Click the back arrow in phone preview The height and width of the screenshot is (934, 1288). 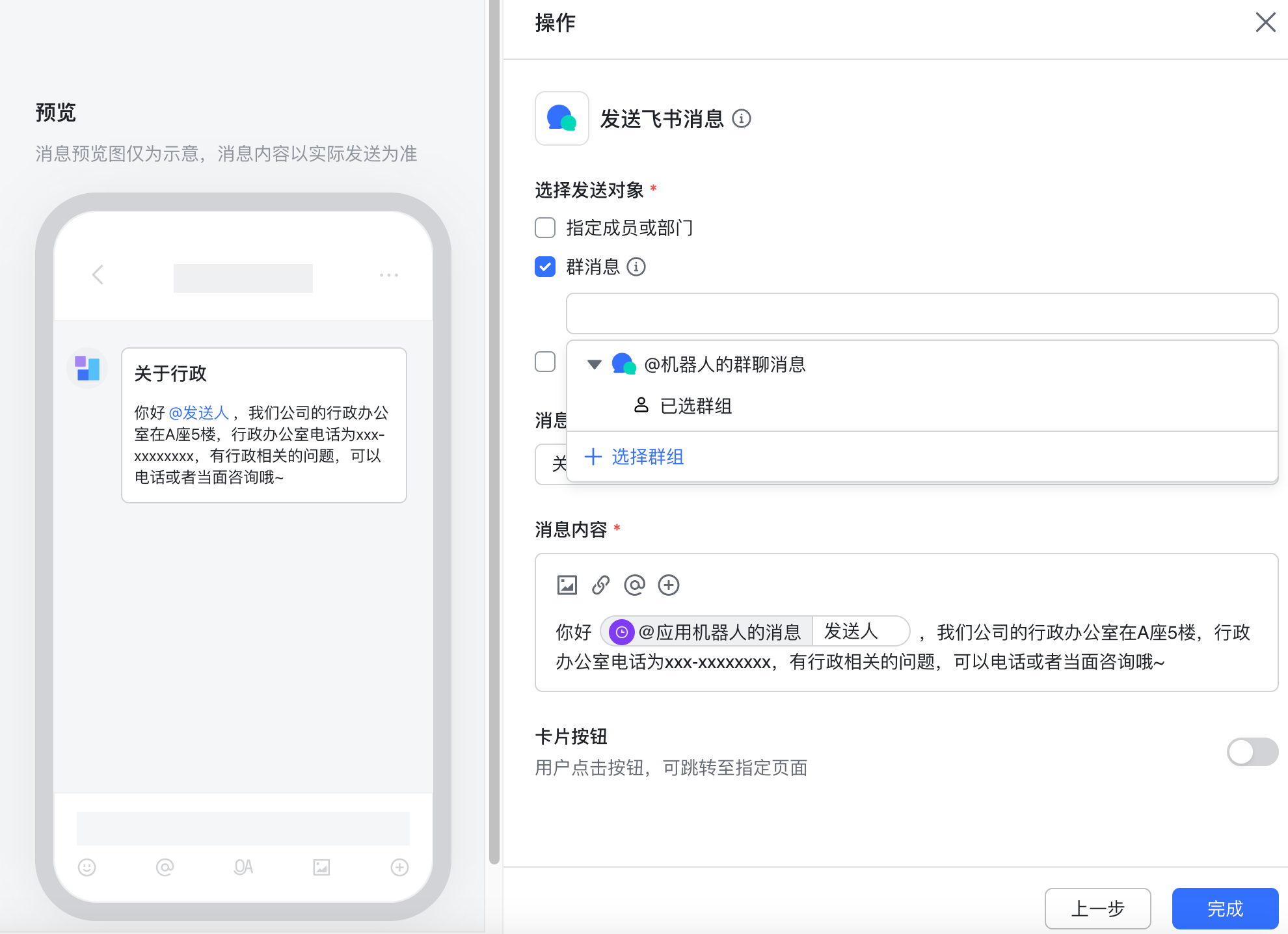[98, 275]
